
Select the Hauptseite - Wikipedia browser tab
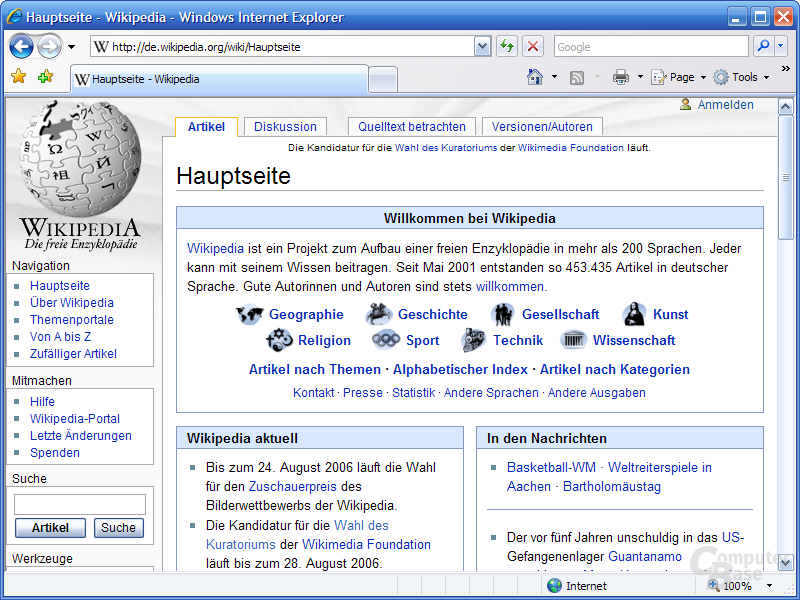point(219,79)
